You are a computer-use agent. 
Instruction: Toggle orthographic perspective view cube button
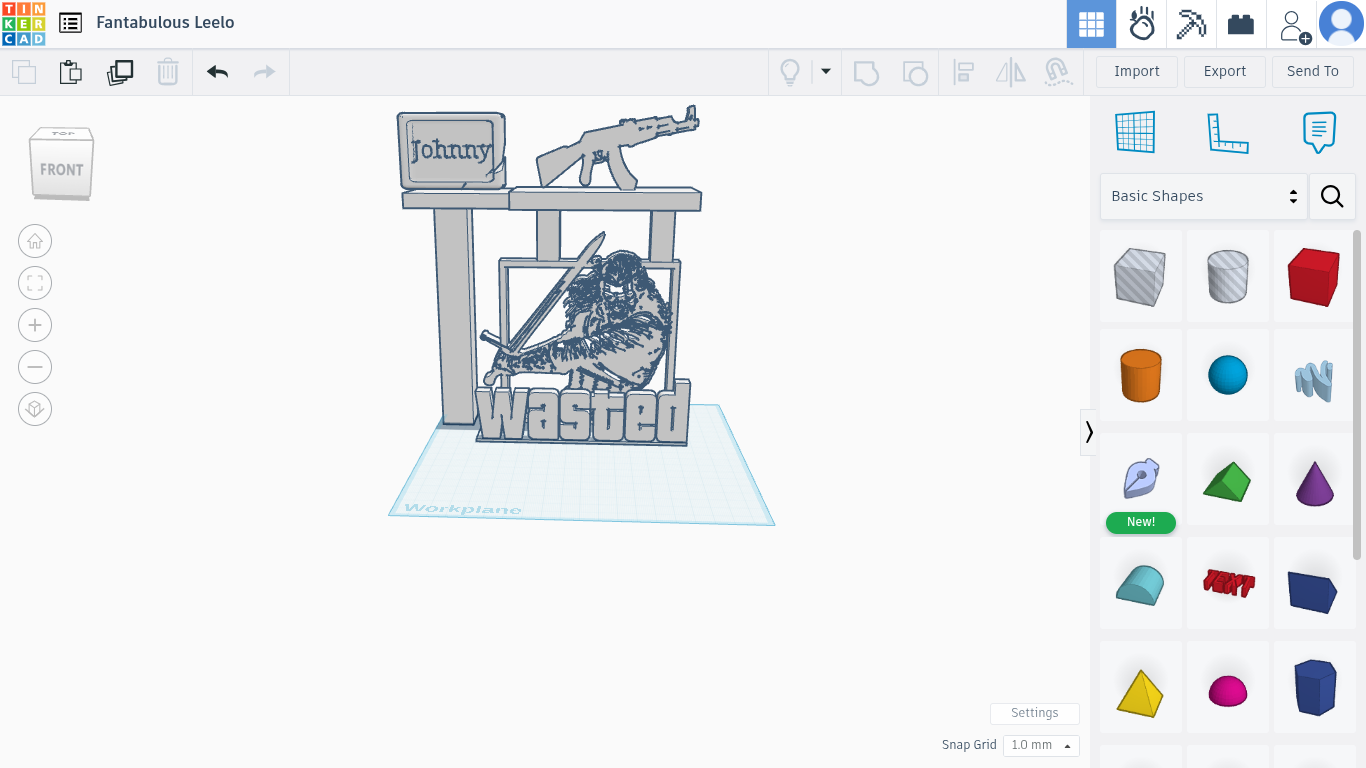(35, 409)
